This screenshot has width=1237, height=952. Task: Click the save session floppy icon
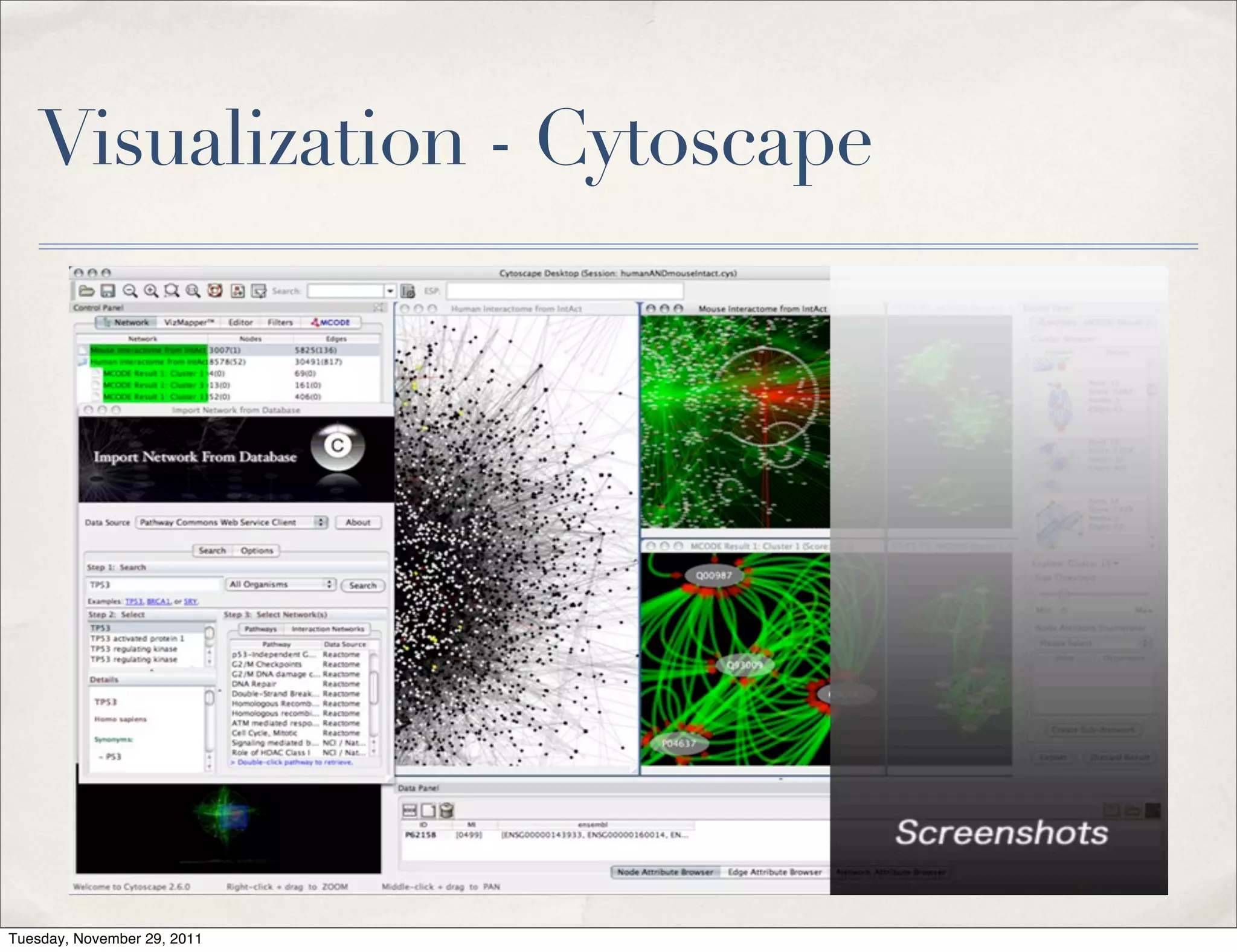[x=108, y=291]
